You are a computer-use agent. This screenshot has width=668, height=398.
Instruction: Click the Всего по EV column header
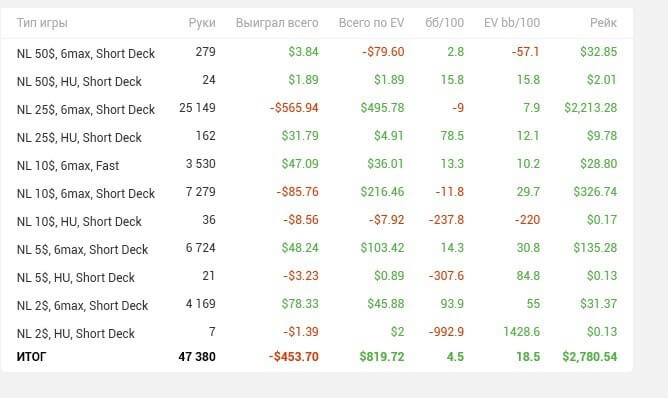pos(371,23)
